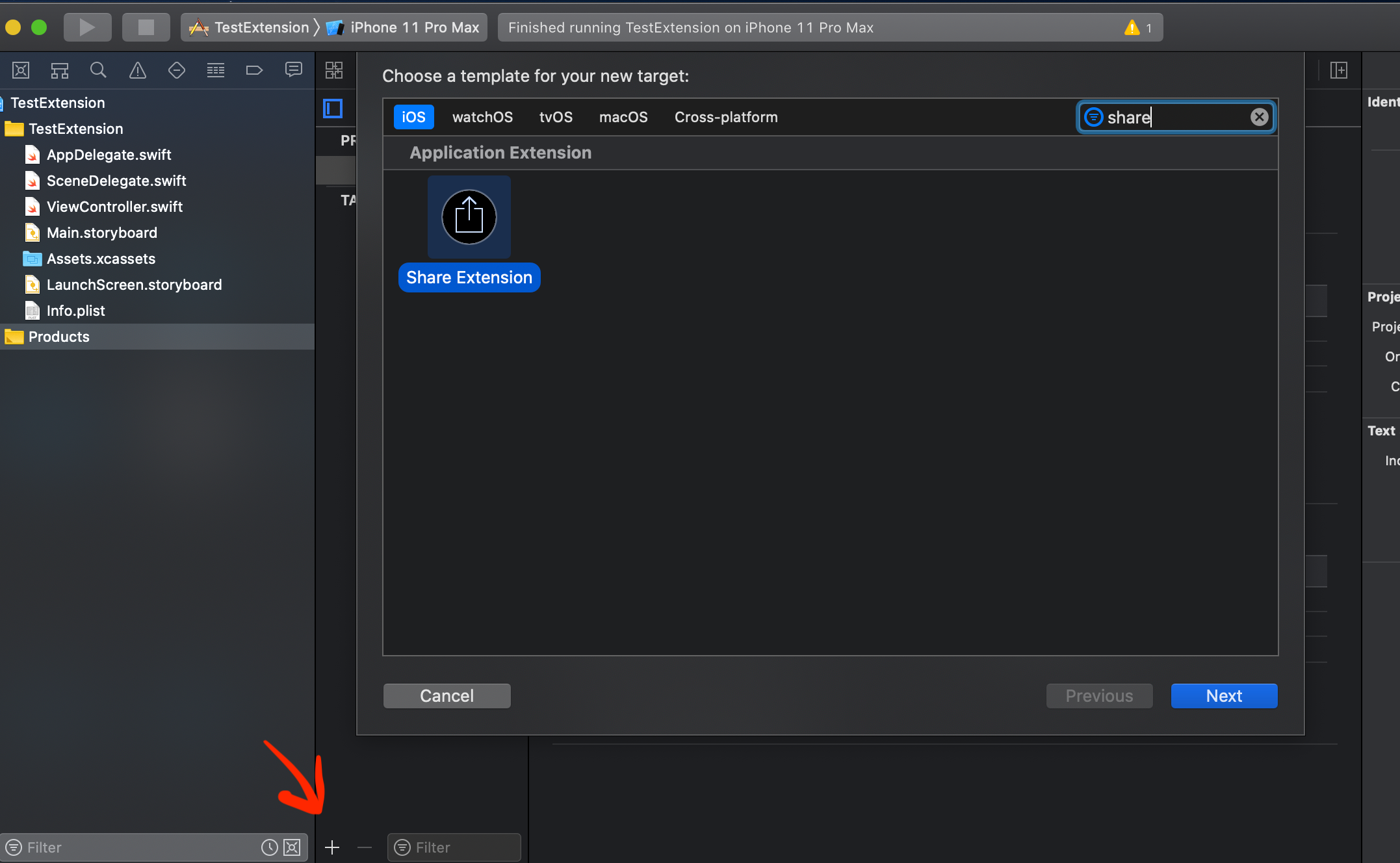Toggle source-control status filter icon
This screenshot has width=1400, height=863.
(x=292, y=847)
